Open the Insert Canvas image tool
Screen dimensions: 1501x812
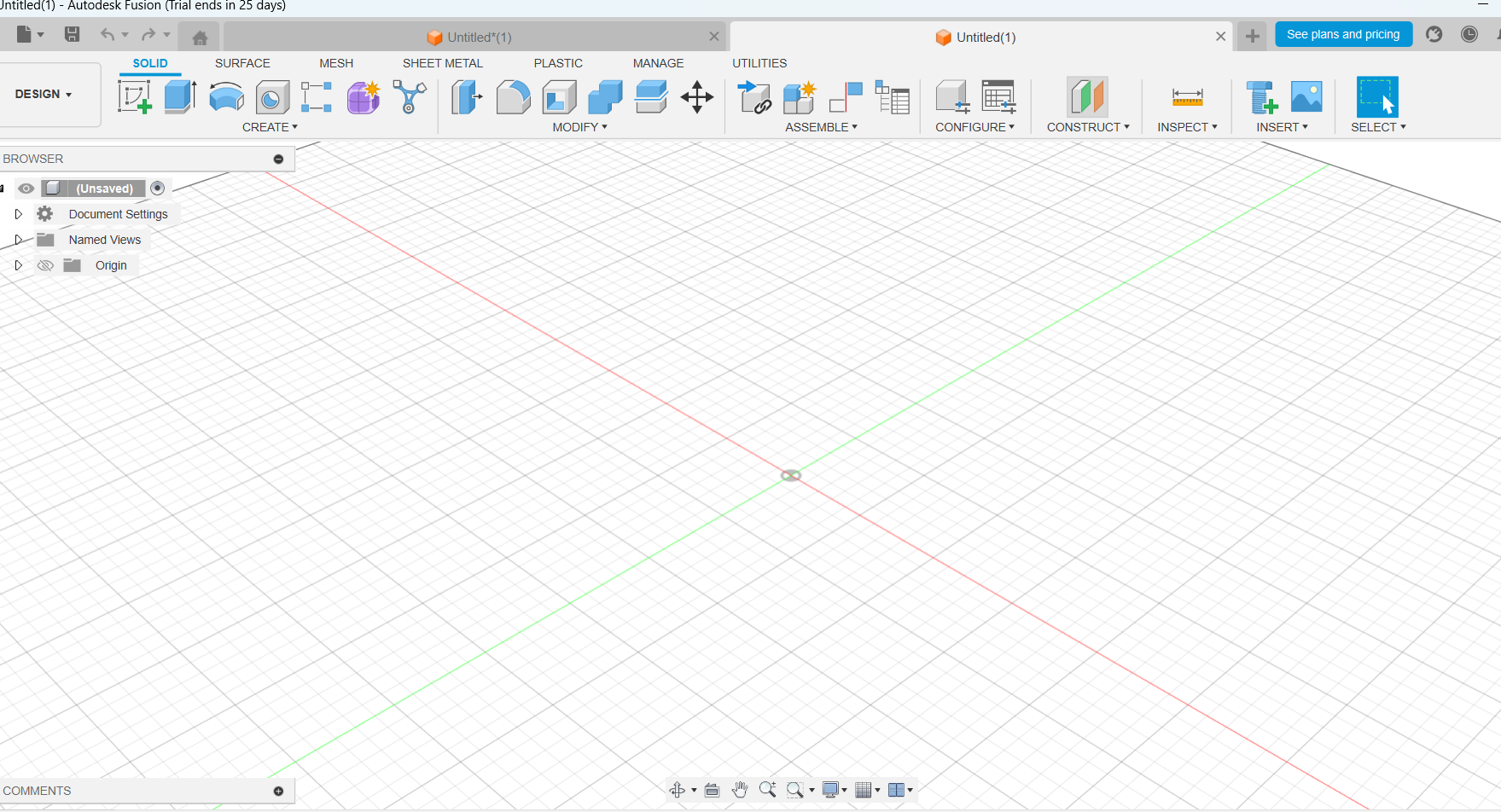(1306, 97)
